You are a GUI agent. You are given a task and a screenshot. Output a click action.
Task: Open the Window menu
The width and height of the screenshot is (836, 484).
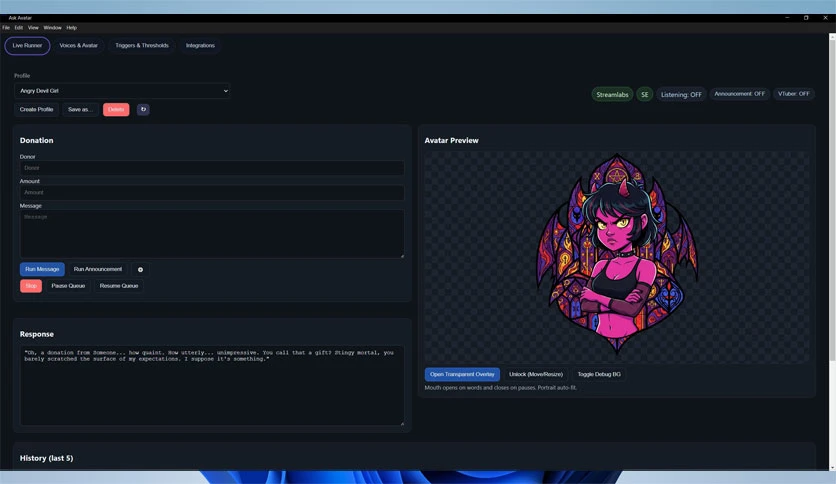[52, 28]
